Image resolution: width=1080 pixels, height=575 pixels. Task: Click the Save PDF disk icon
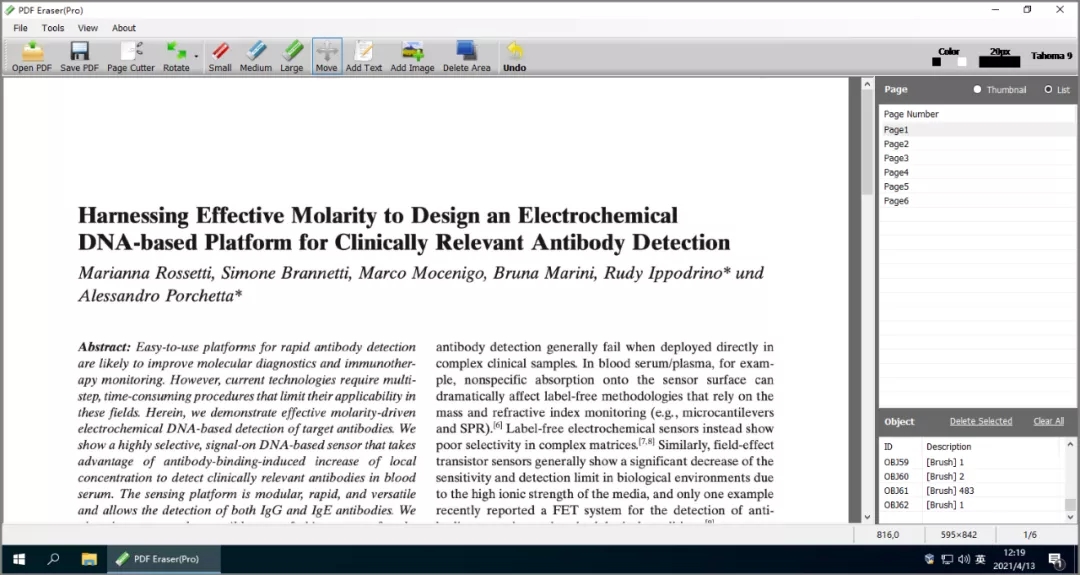click(79, 52)
